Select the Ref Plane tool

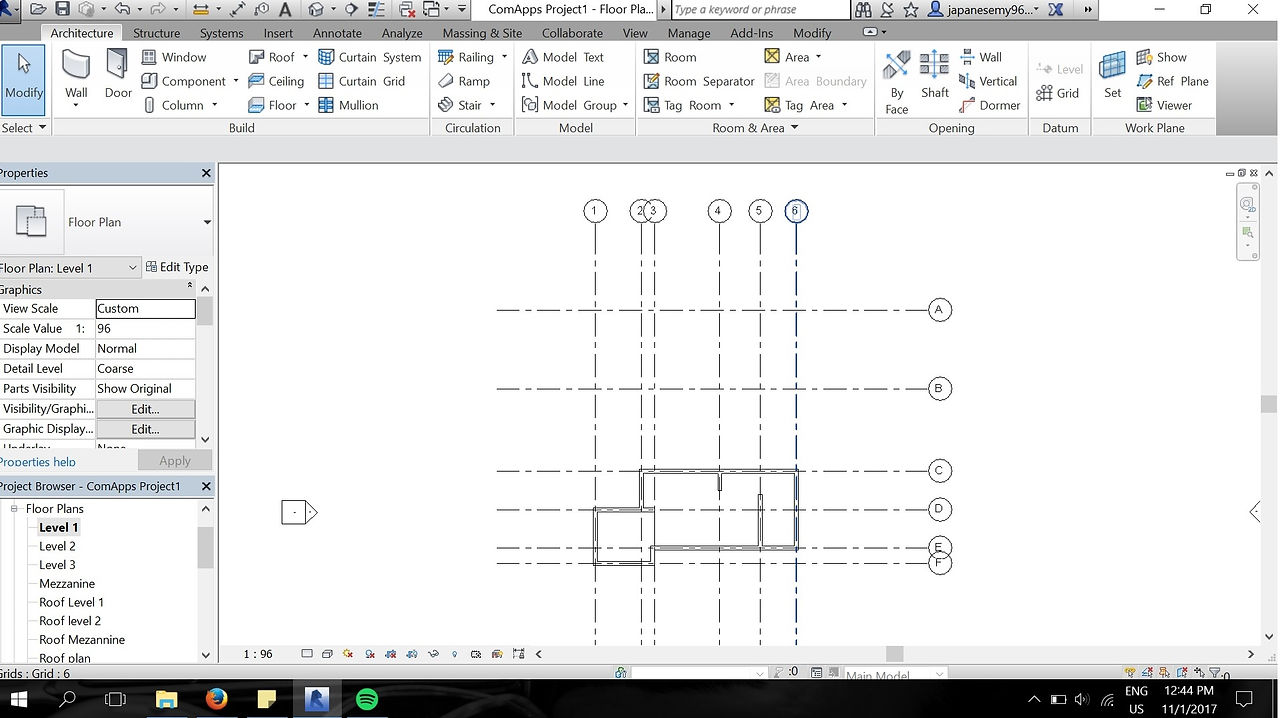coord(1172,81)
